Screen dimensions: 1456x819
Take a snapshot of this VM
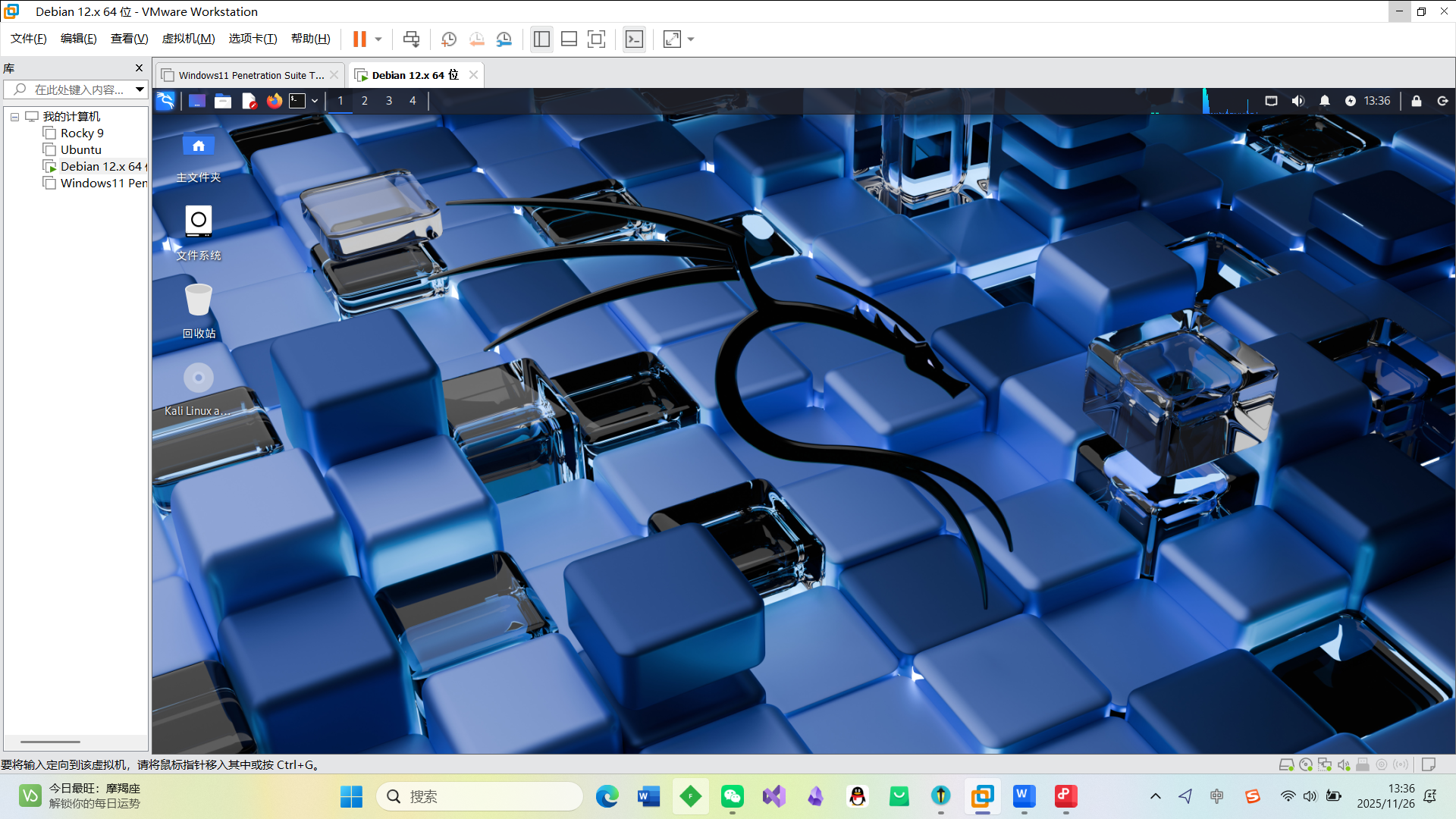click(x=449, y=39)
